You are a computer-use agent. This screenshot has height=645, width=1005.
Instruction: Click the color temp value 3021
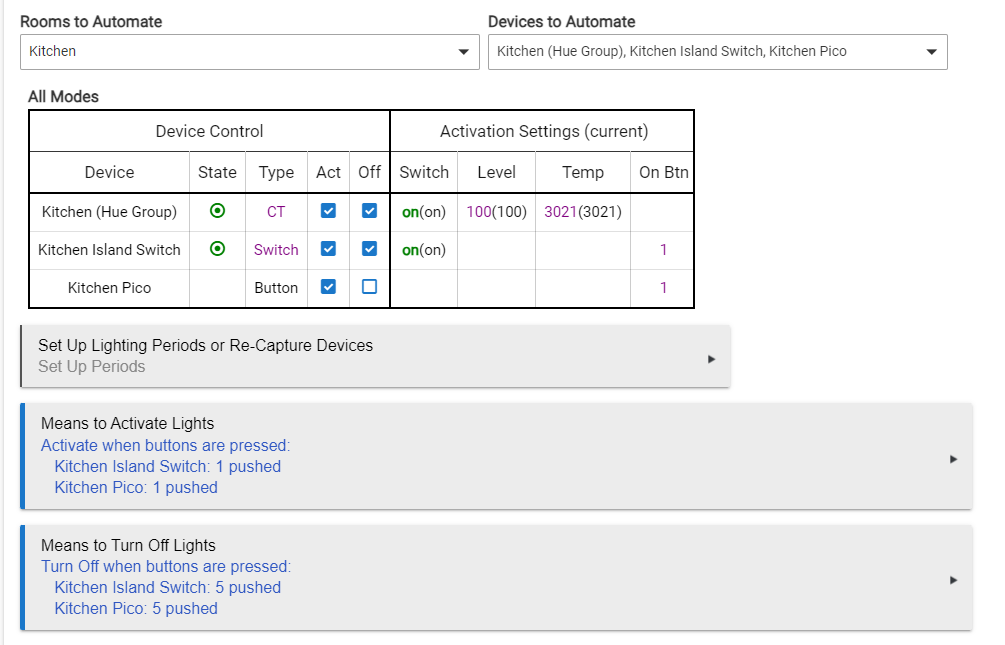(x=560, y=212)
